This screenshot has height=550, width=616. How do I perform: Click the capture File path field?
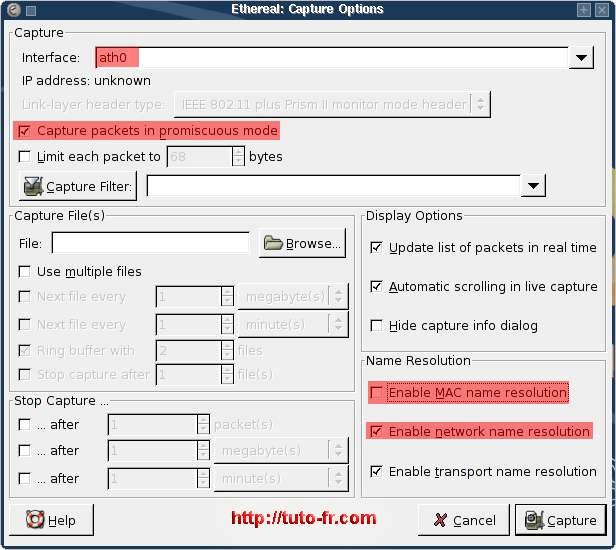(x=150, y=243)
